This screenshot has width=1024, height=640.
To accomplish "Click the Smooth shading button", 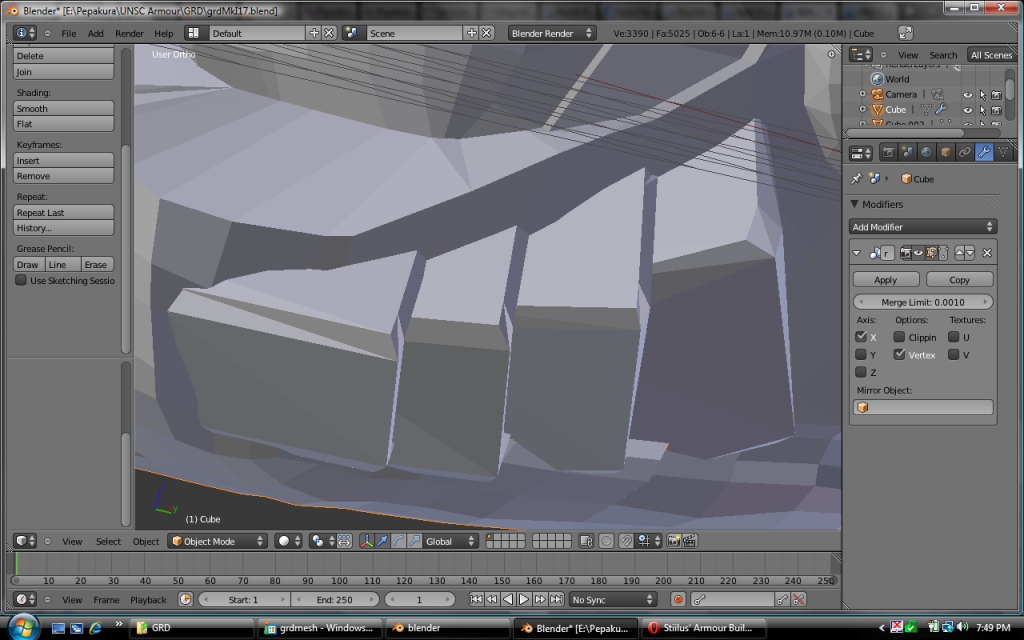I will click(63, 108).
